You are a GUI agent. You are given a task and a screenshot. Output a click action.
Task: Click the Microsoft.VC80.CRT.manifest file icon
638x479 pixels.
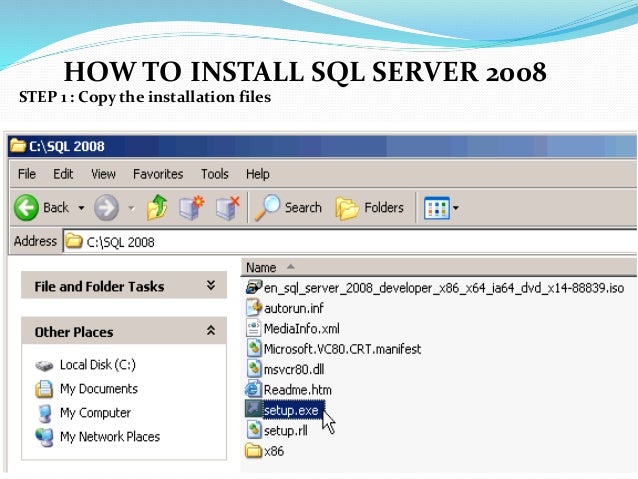coord(254,348)
